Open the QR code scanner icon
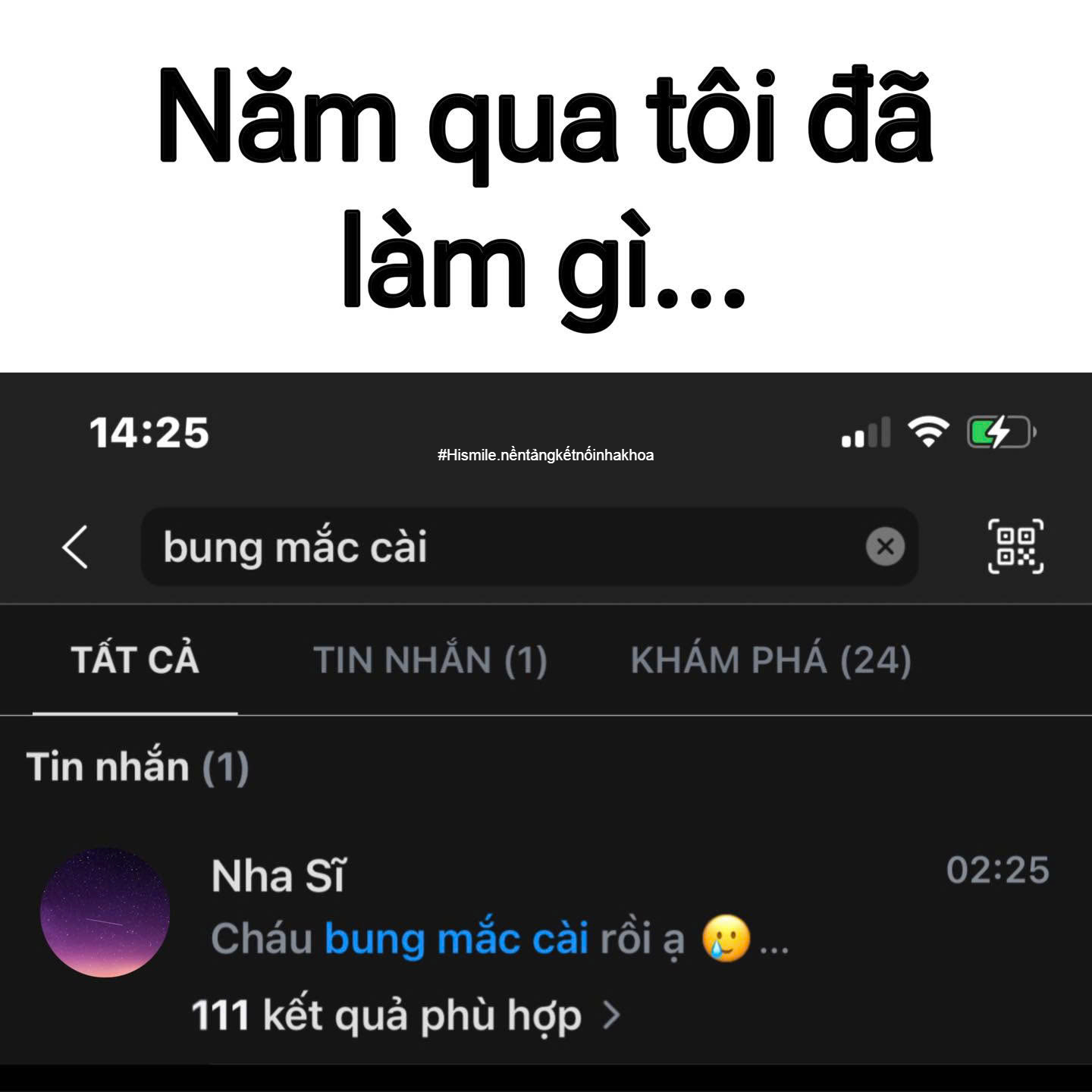The width and height of the screenshot is (1092, 1092). pos(1015,546)
